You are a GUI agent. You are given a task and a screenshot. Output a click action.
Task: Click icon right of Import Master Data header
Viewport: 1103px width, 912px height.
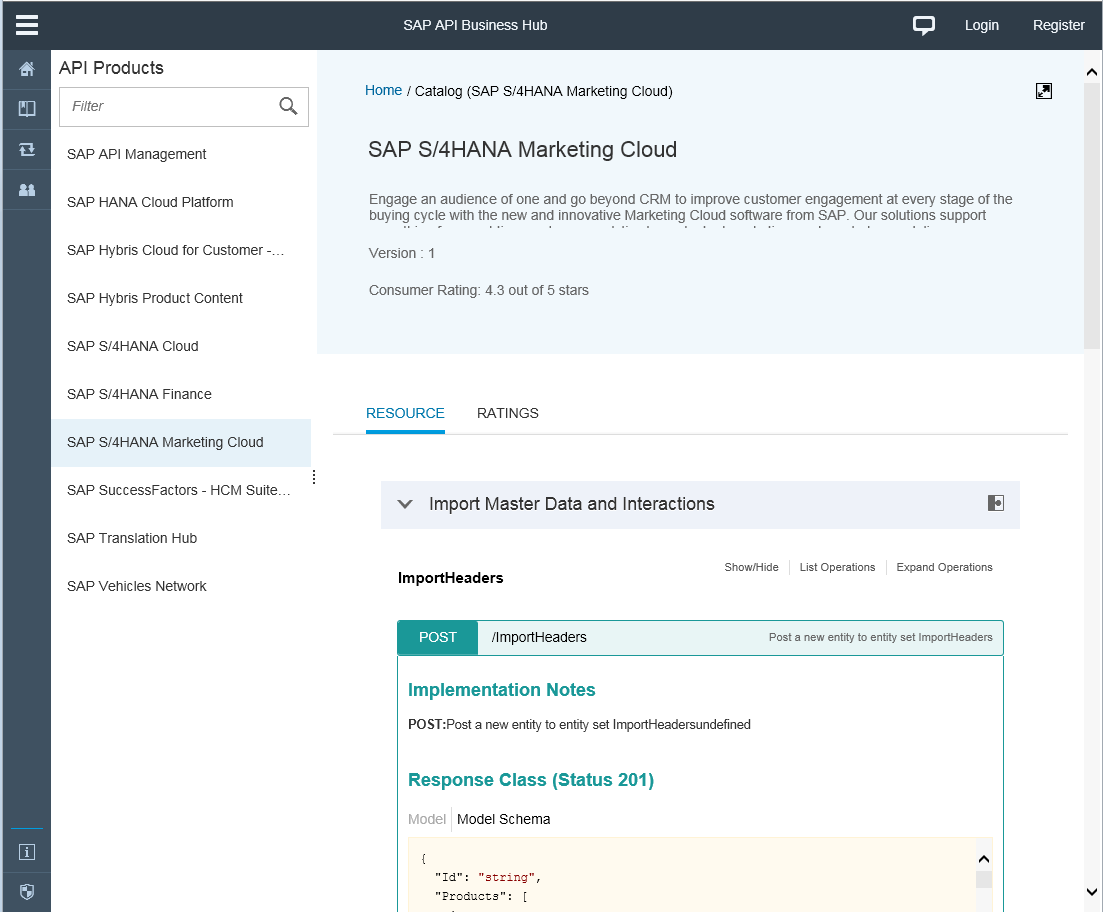tap(995, 503)
